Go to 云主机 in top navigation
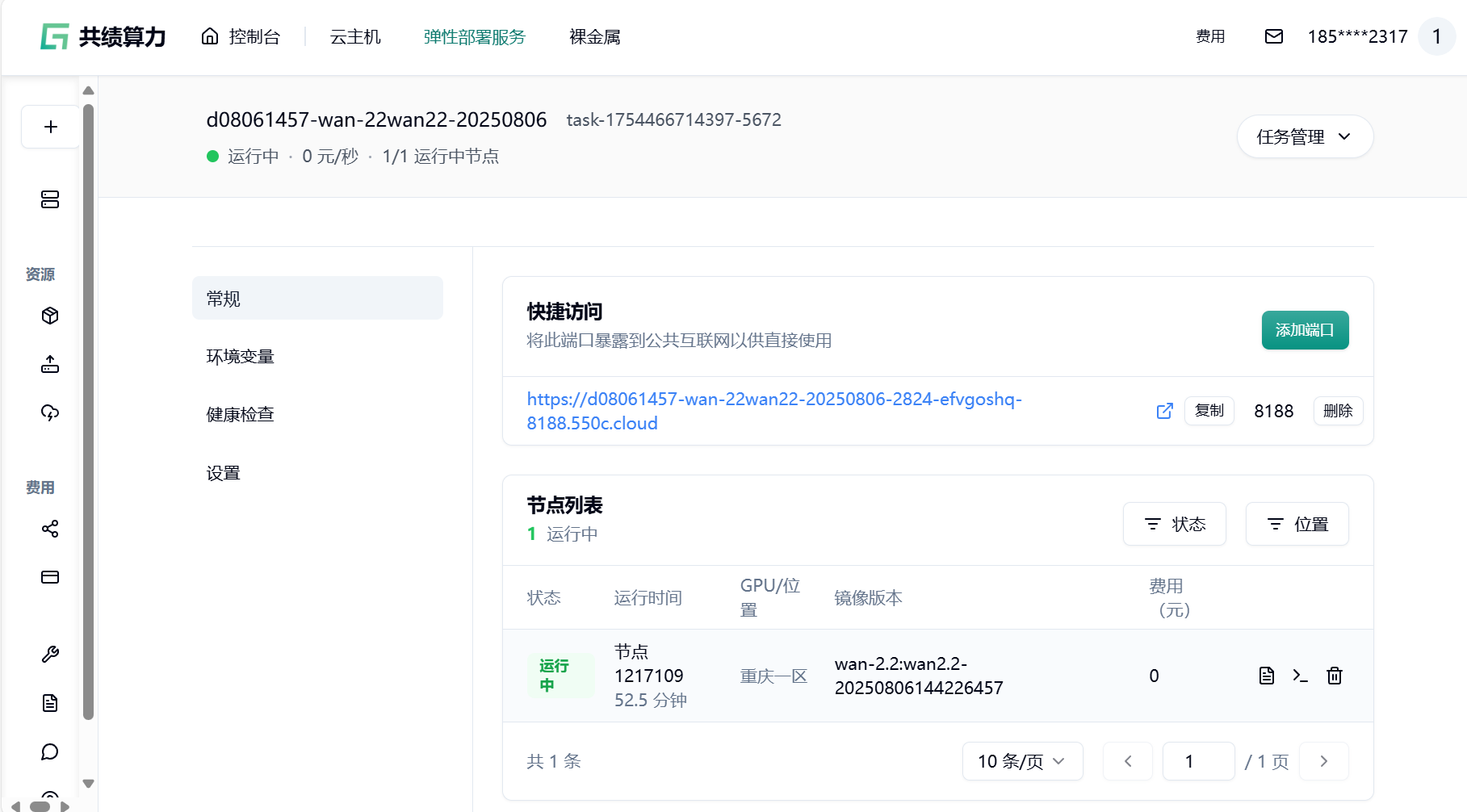The height and width of the screenshot is (812, 1467). coord(355,36)
